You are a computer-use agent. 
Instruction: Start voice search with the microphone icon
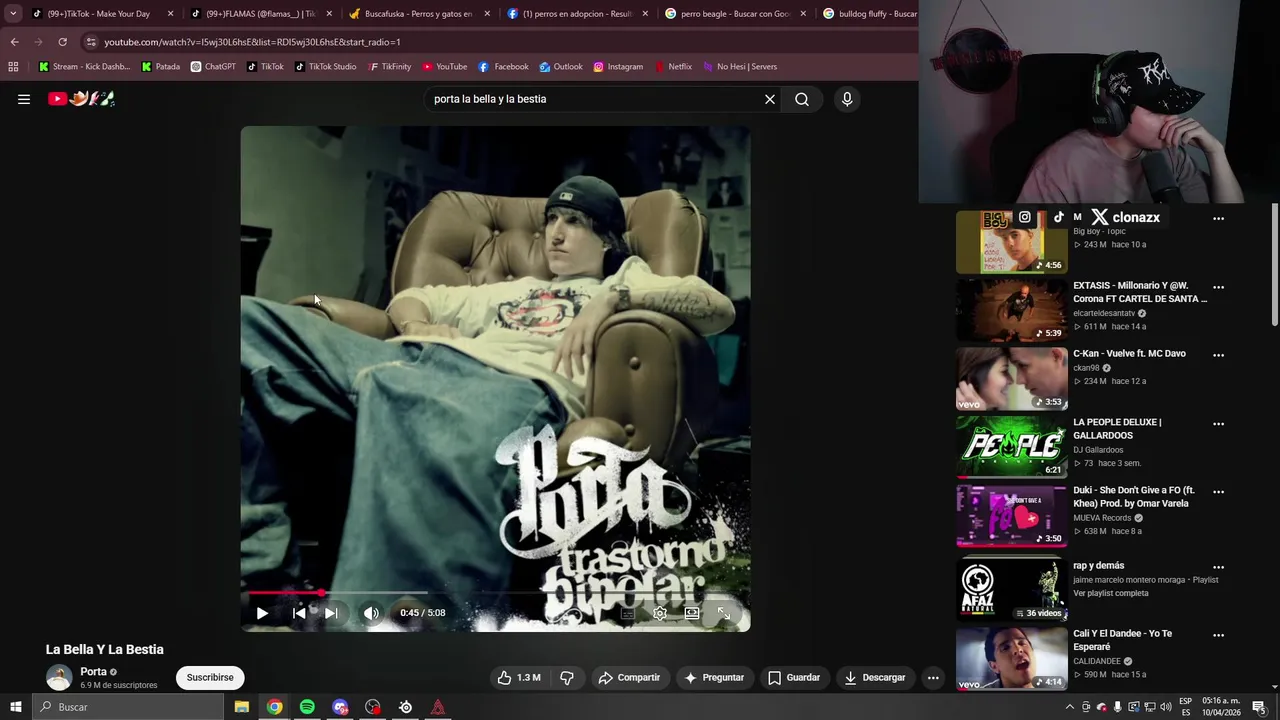(847, 99)
